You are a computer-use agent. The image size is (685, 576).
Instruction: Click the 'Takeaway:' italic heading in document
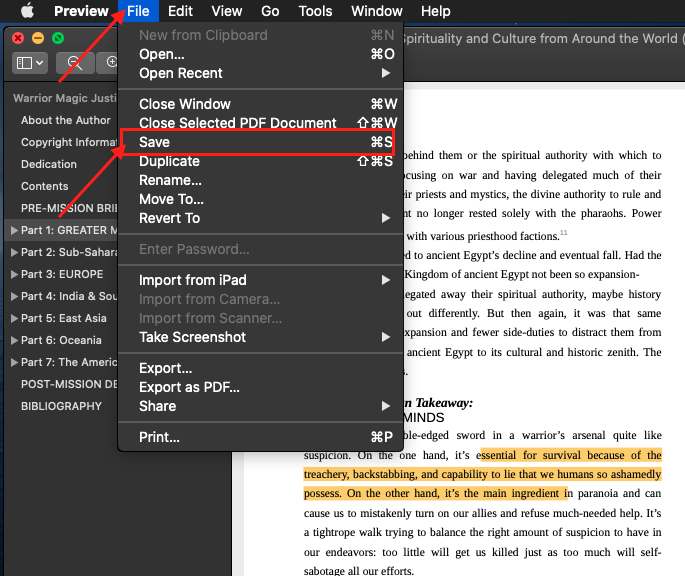pyautogui.click(x=444, y=403)
